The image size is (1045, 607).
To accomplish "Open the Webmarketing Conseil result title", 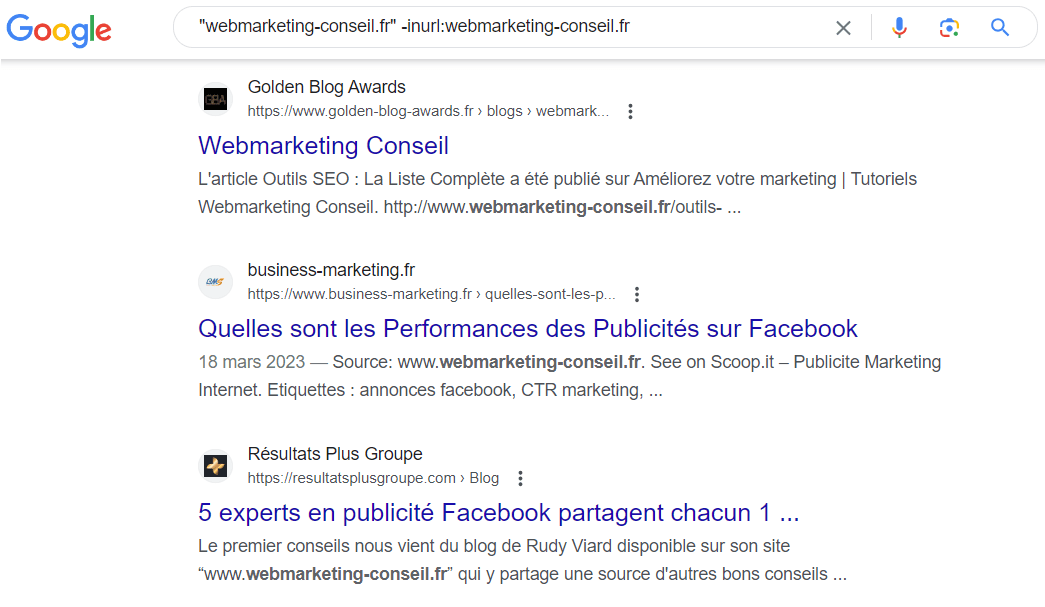I will (x=323, y=145).
